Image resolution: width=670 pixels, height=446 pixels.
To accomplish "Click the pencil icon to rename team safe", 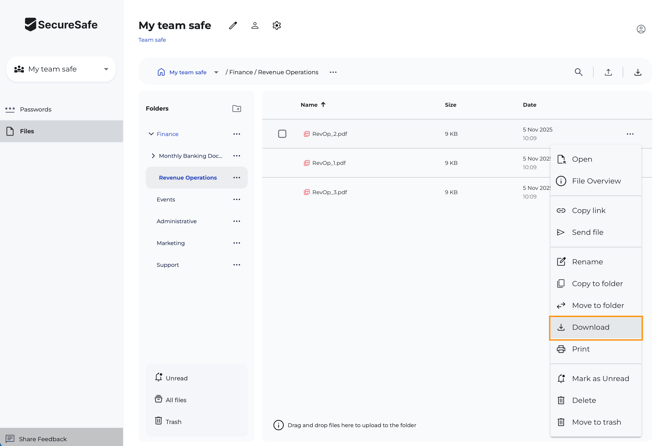I will point(233,26).
